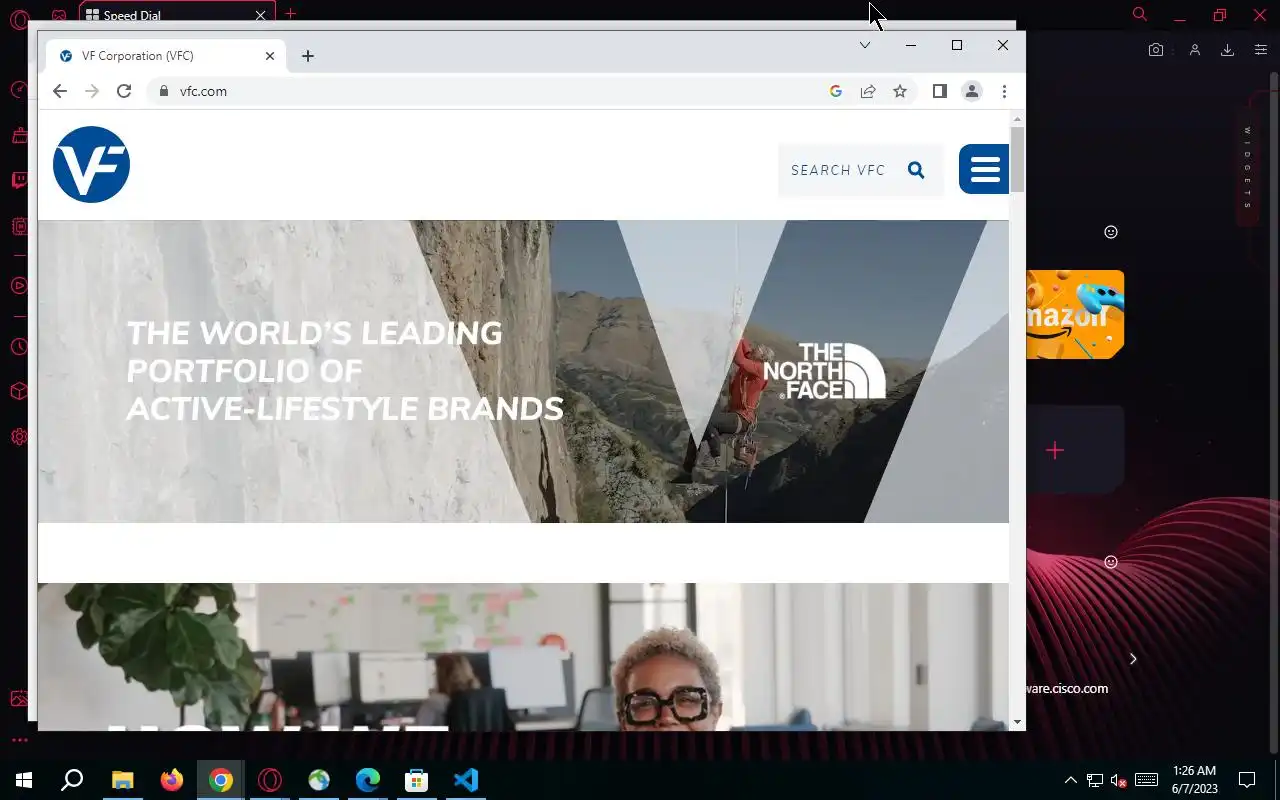Click Chrome's forward arrow
This screenshot has height=800, width=1280.
92,91
